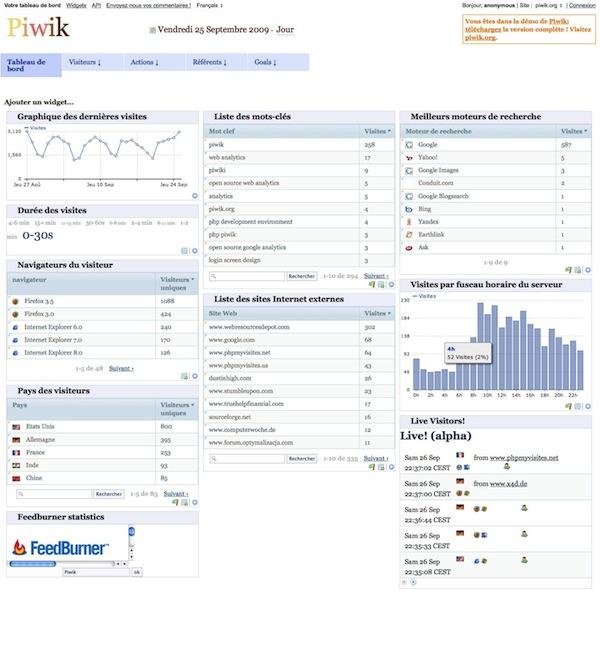Click the France flag in Pays table
600x657 pixels.
pyautogui.click(x=16, y=453)
